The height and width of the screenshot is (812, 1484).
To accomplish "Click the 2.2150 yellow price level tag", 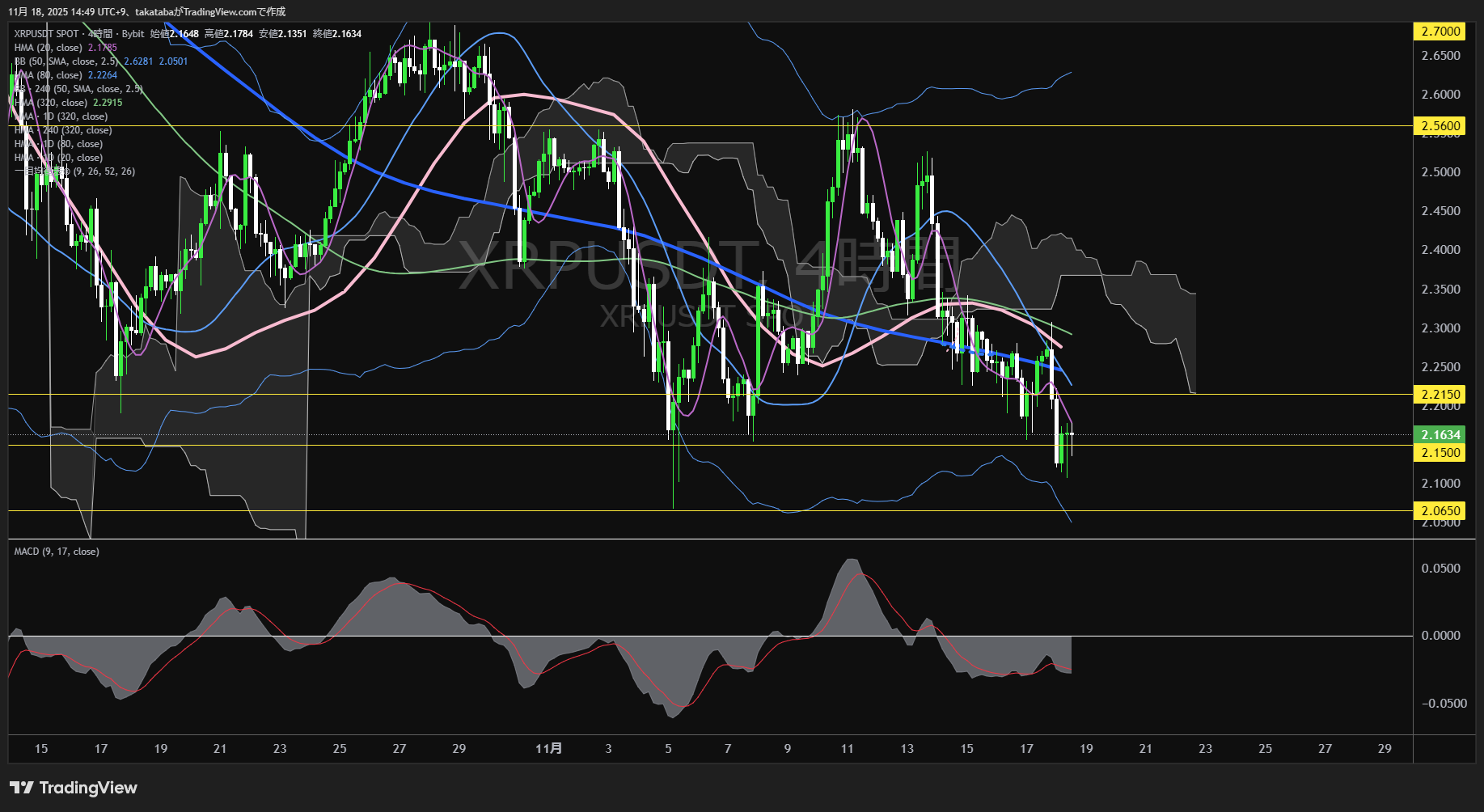I will [x=1440, y=395].
